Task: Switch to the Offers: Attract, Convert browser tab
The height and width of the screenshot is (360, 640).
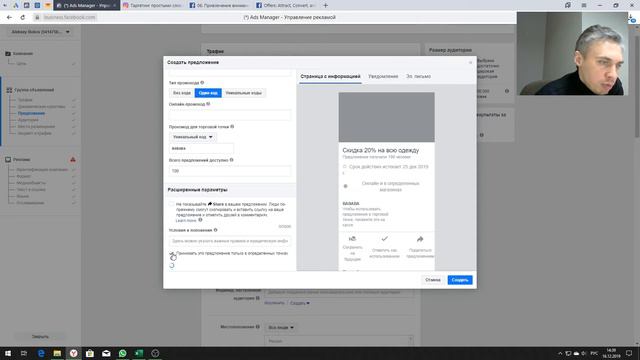Action: tap(286, 5)
